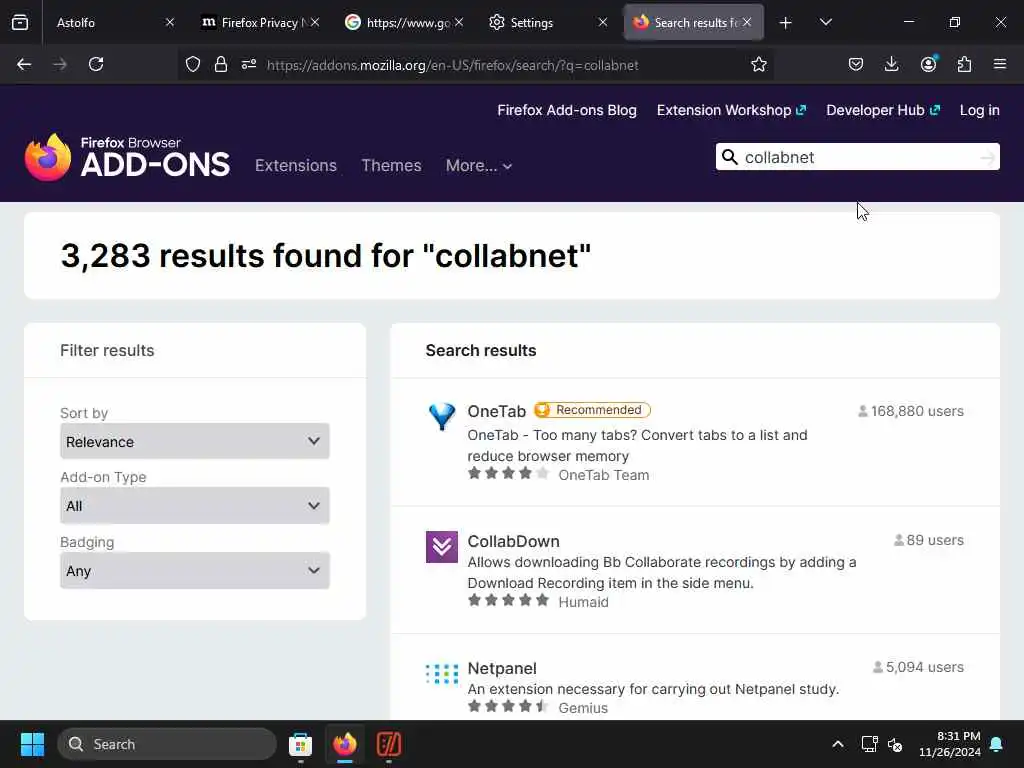Close the Settings tab
1024x768 pixels.
602,23
